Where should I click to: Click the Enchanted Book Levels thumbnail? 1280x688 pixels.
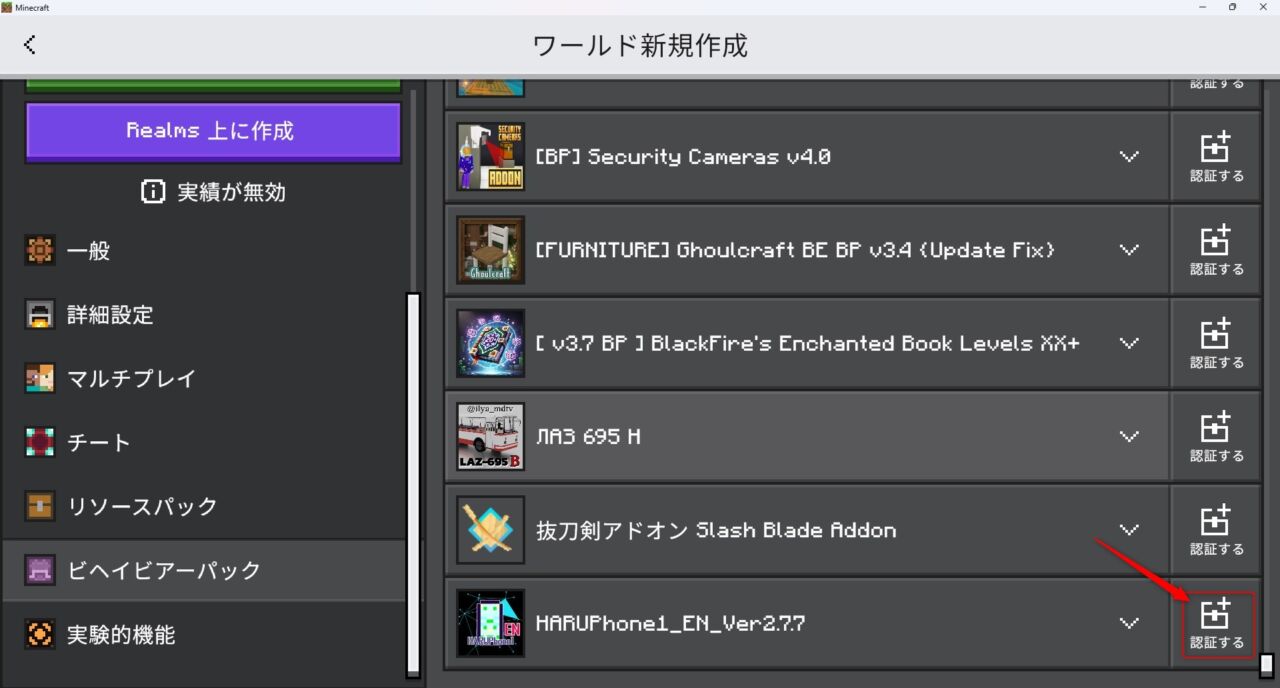click(490, 343)
